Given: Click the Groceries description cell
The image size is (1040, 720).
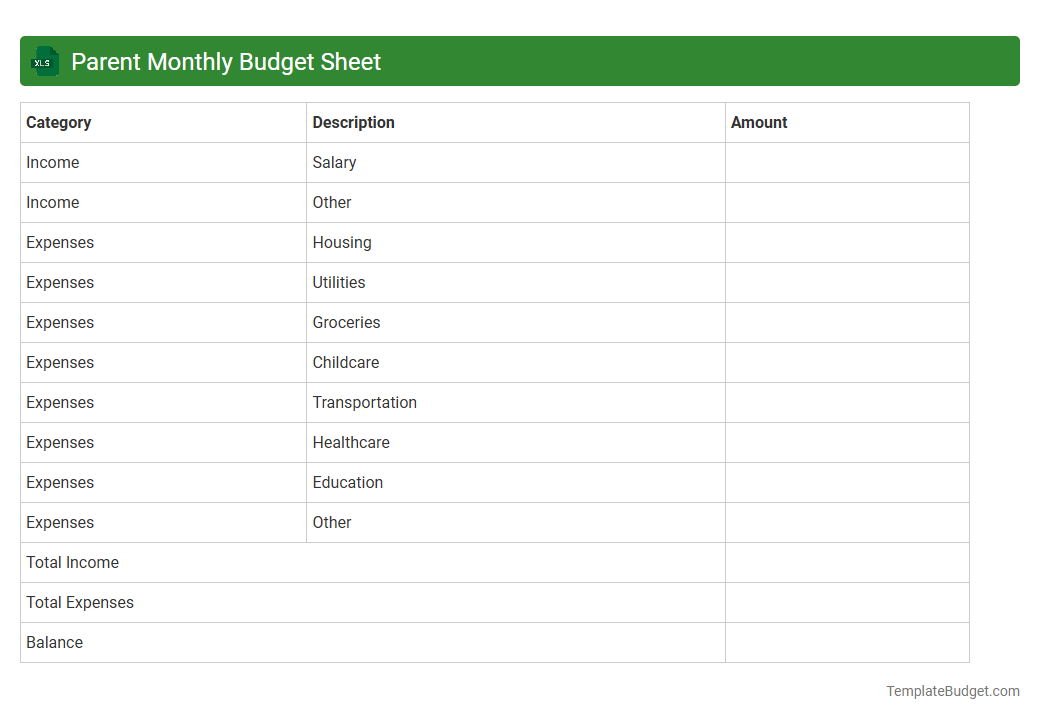Looking at the screenshot, I should pyautogui.click(x=346, y=322).
